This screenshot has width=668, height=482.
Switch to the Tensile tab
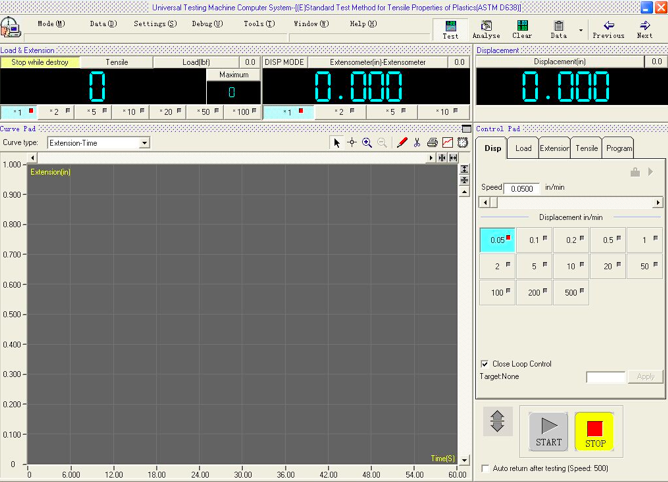[x=587, y=148]
